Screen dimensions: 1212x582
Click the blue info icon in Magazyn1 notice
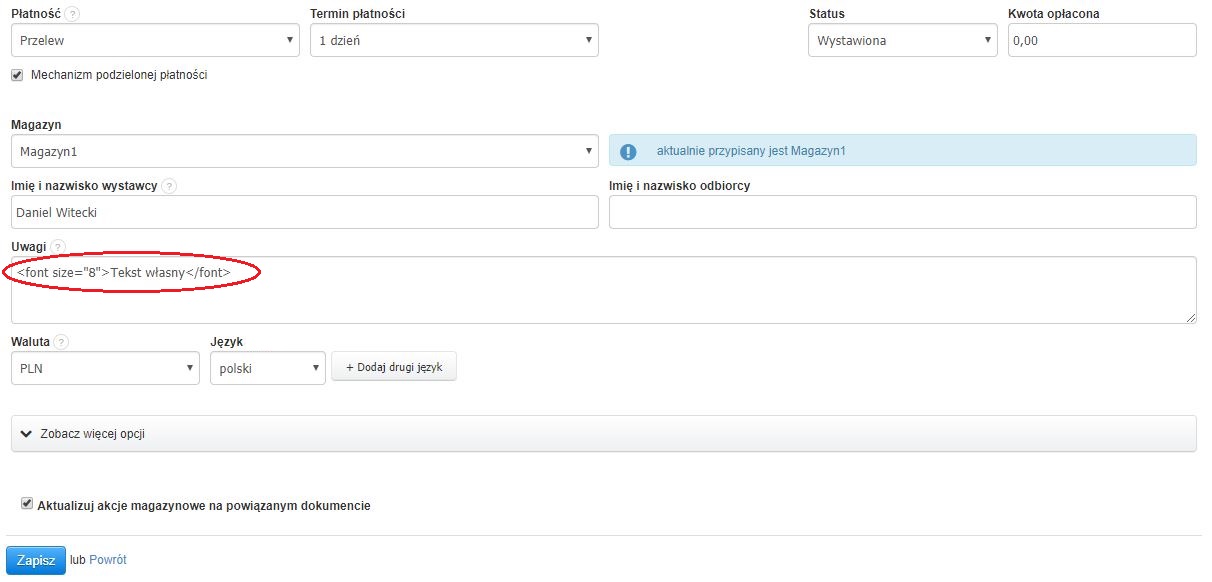(x=628, y=151)
